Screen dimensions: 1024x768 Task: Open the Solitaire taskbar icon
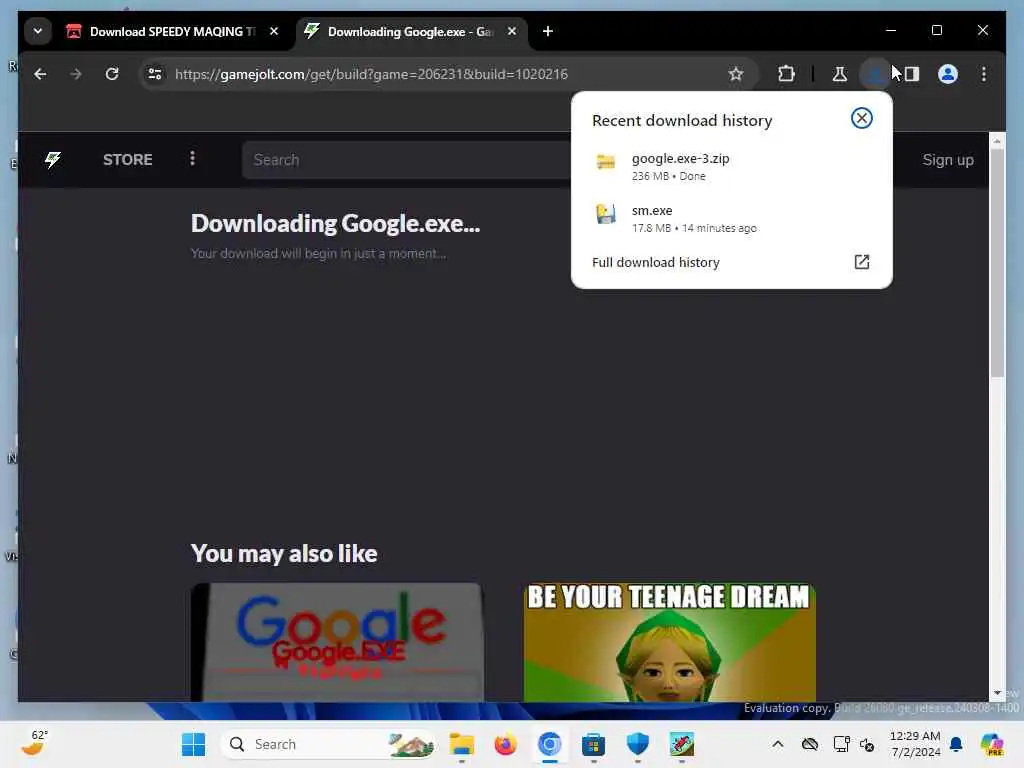tap(682, 744)
